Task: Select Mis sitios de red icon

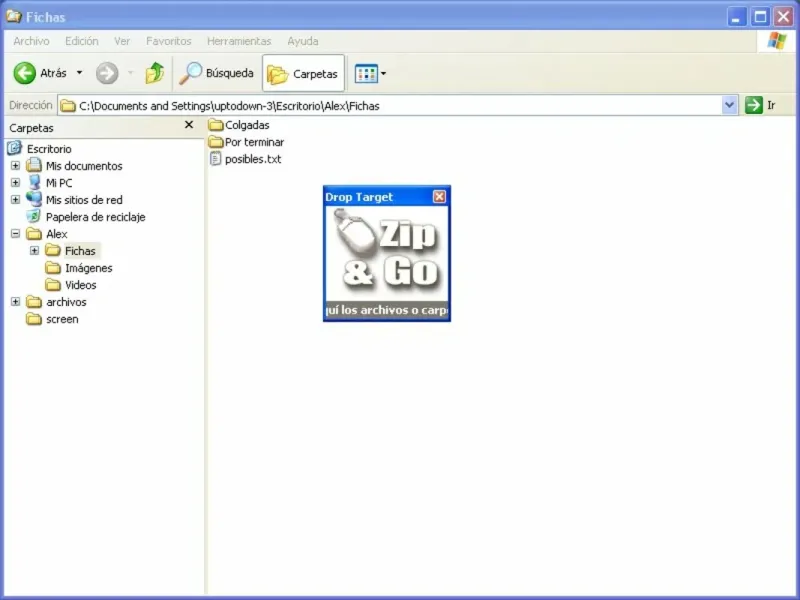Action: click(34, 199)
